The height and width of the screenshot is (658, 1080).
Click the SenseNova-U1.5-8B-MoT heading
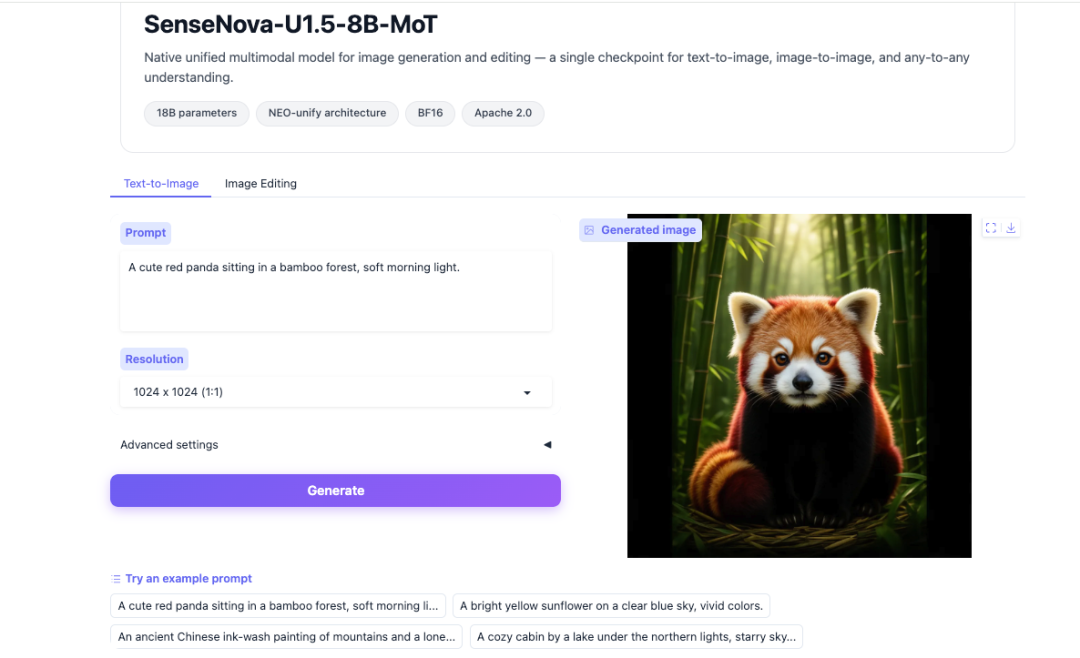pos(290,25)
